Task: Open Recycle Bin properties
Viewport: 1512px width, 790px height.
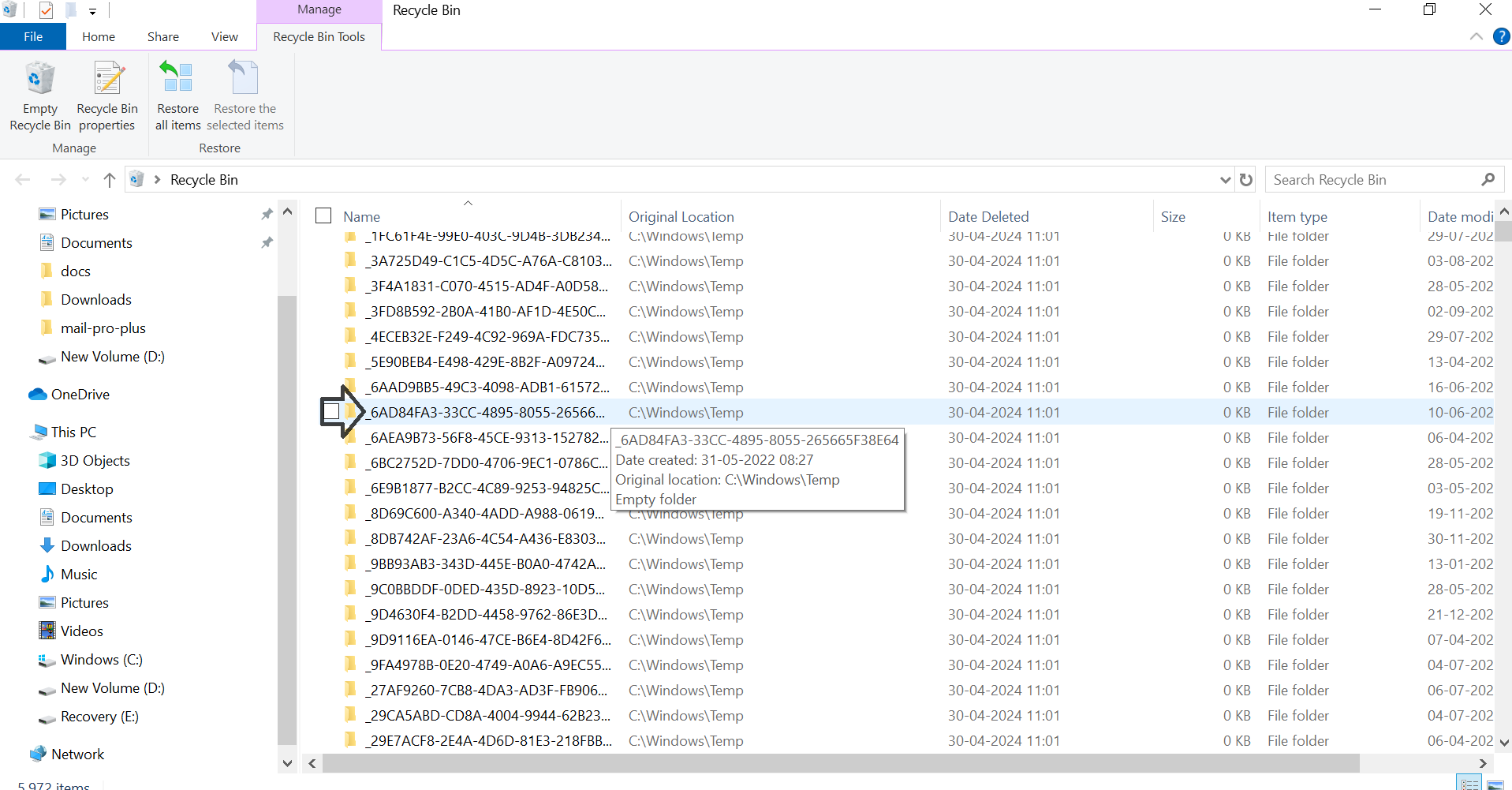Action: coord(107,96)
